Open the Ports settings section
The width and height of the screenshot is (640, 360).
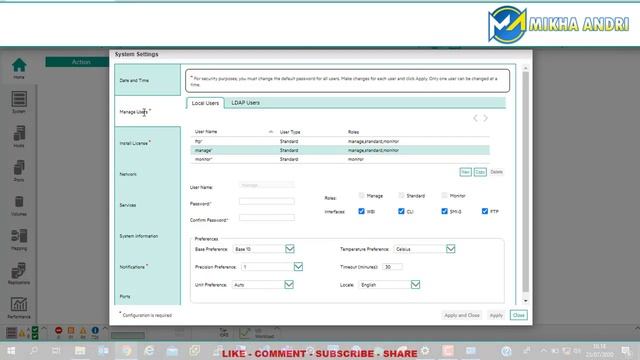point(147,295)
